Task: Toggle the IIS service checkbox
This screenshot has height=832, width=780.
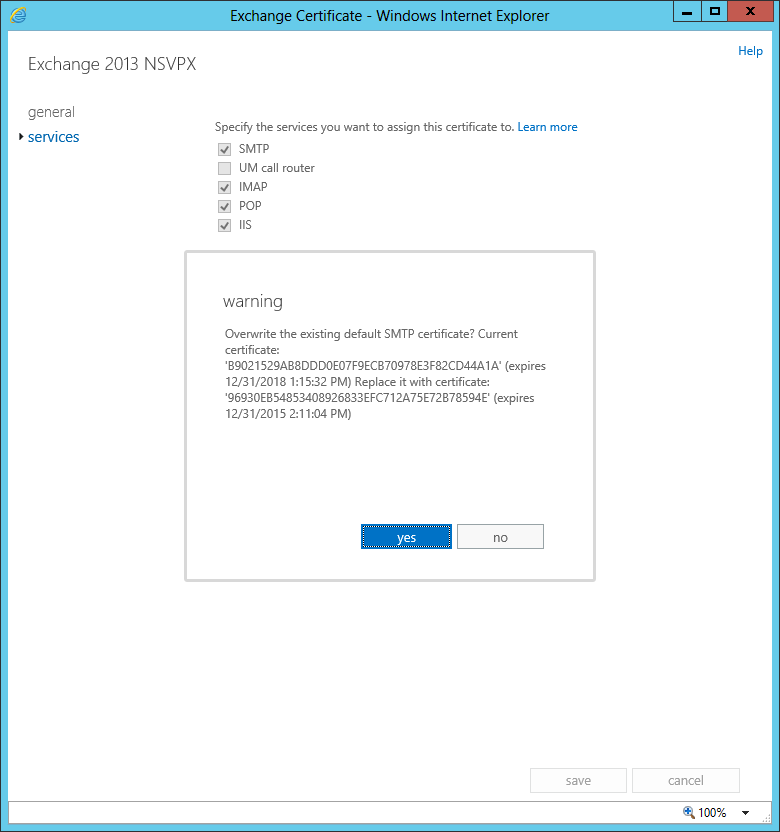Action: tap(224, 225)
